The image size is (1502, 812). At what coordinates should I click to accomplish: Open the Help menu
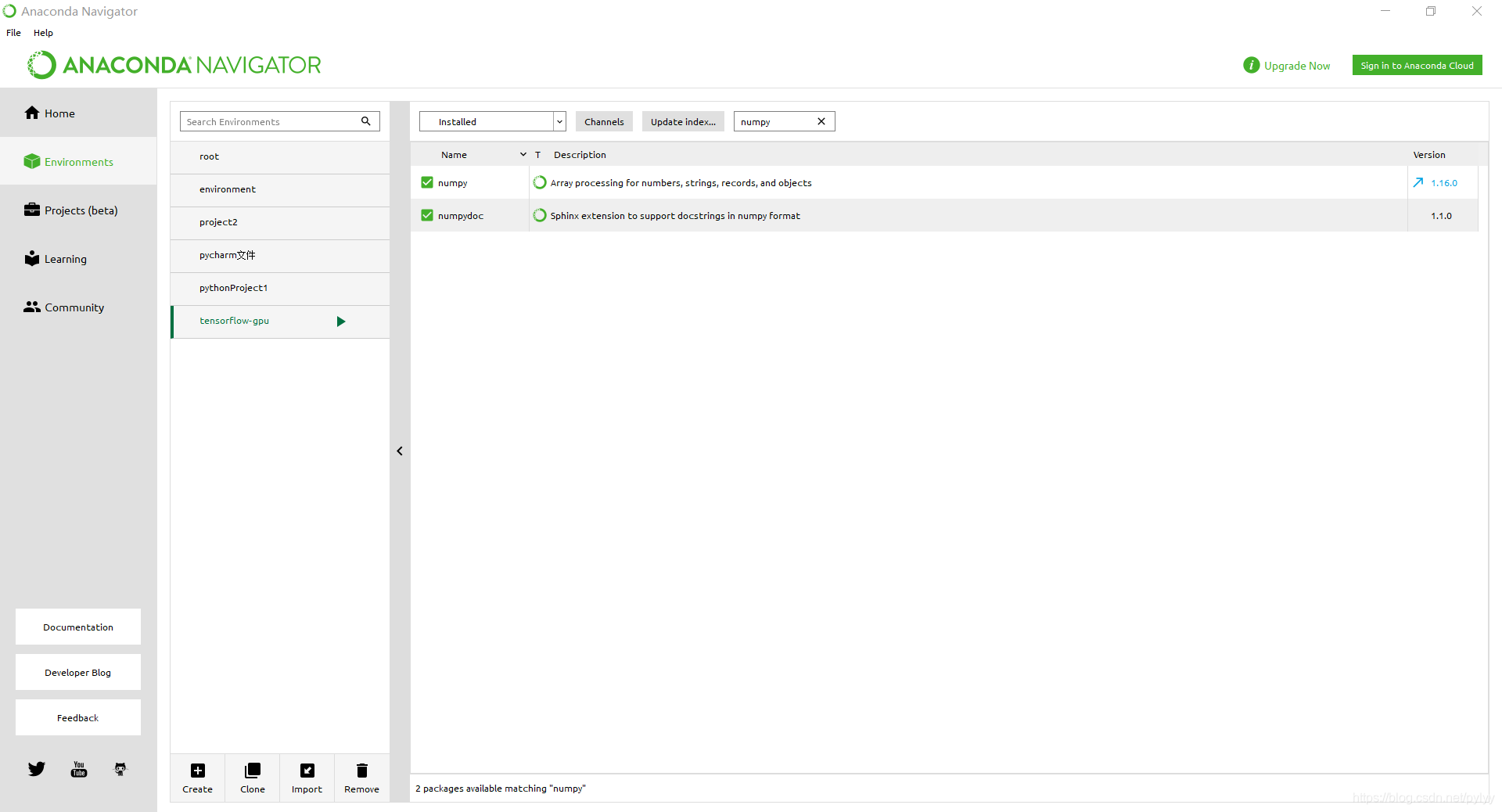tap(43, 33)
